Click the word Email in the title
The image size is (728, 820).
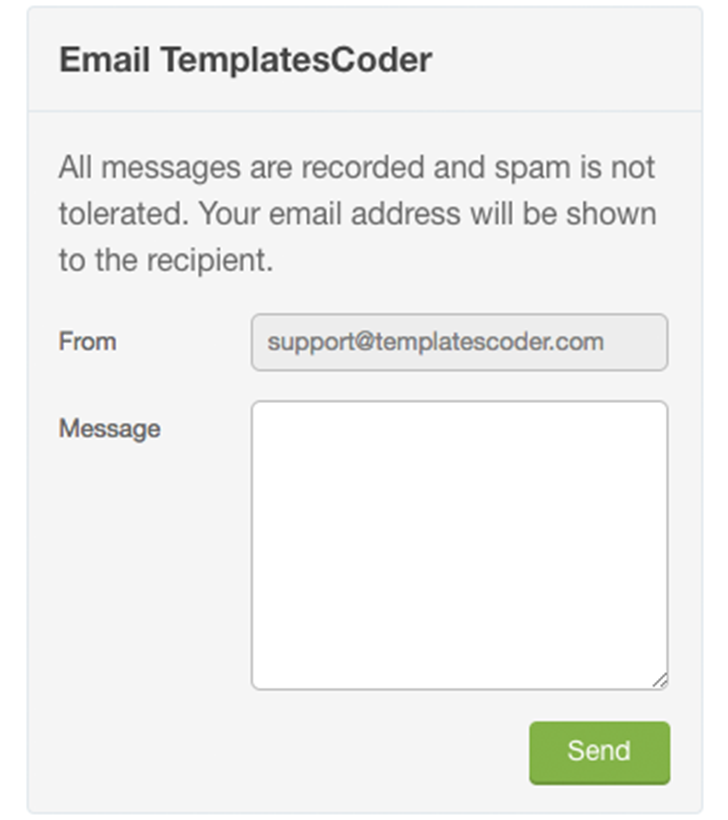tap(105, 60)
